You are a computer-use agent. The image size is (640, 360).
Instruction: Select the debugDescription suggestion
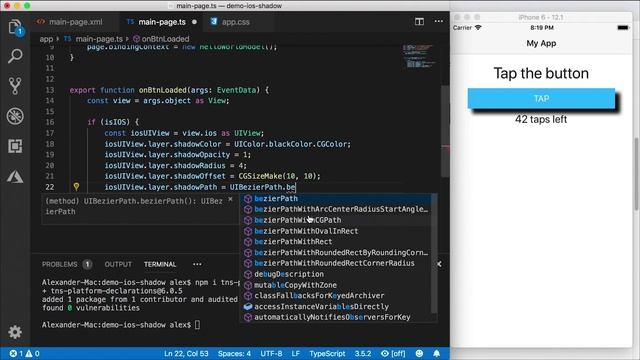[336, 274]
